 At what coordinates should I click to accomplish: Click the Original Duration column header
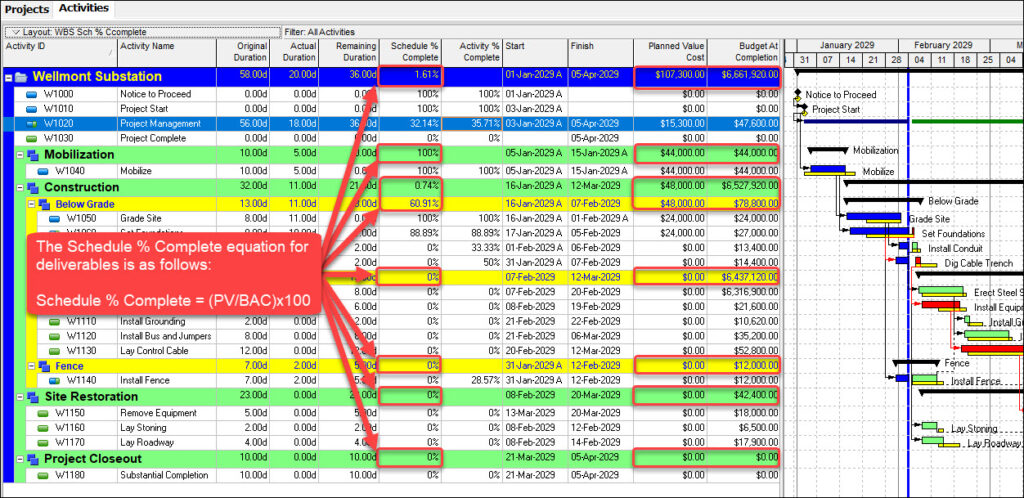point(243,52)
